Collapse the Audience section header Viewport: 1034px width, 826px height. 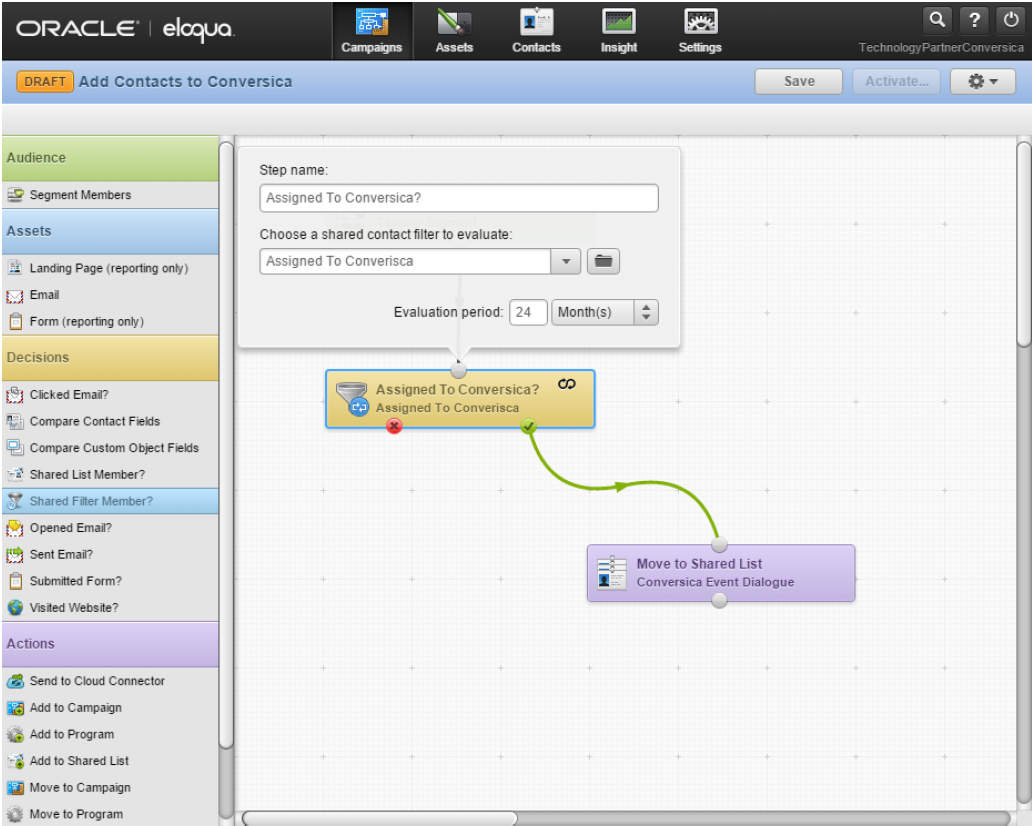click(x=110, y=158)
